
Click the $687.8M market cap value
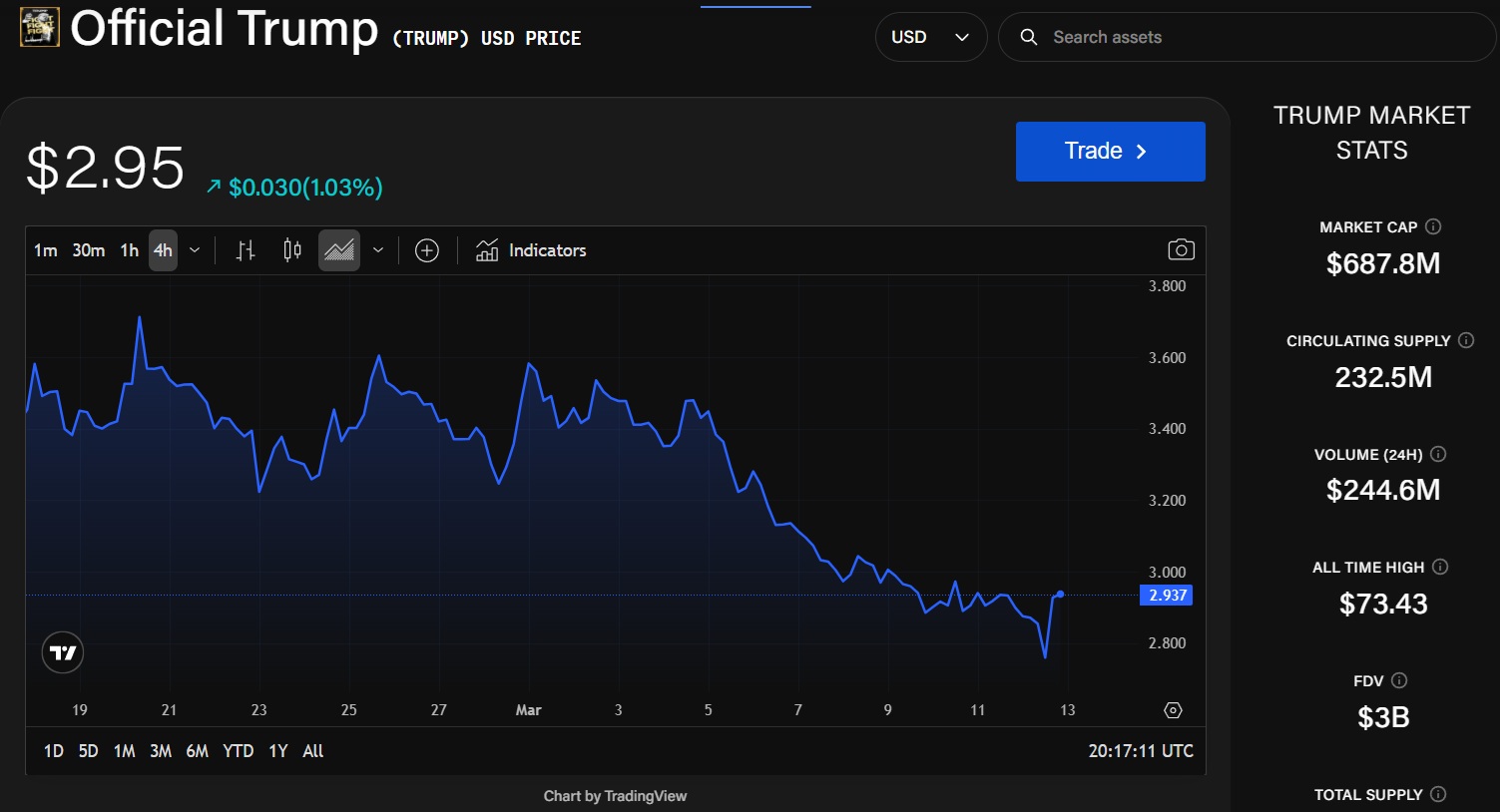[1383, 263]
